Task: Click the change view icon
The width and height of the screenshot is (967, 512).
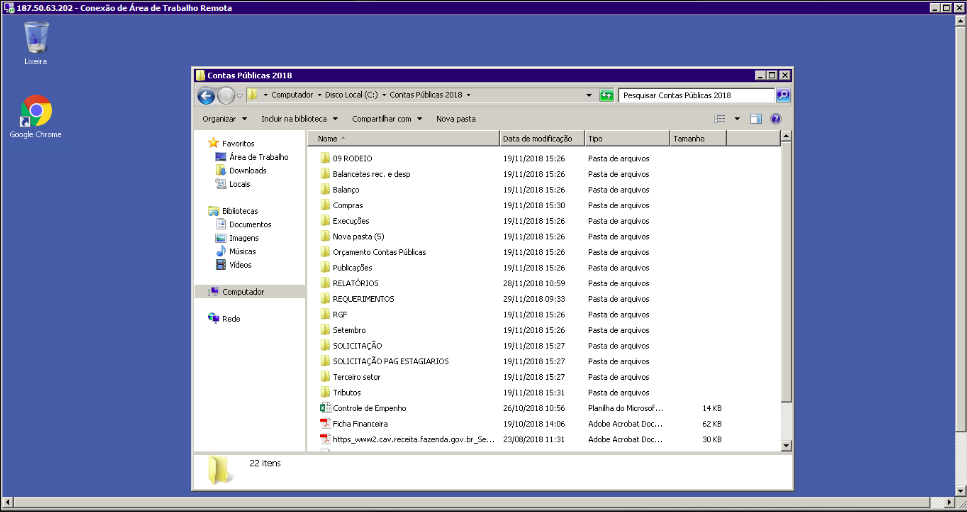Action: (720, 119)
